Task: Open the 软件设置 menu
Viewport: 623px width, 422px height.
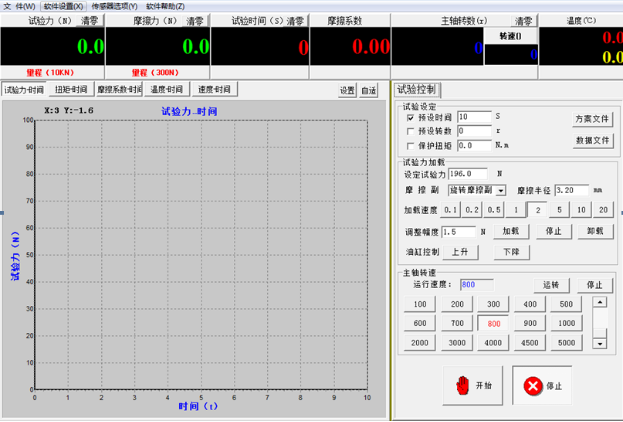Action: [64, 6]
